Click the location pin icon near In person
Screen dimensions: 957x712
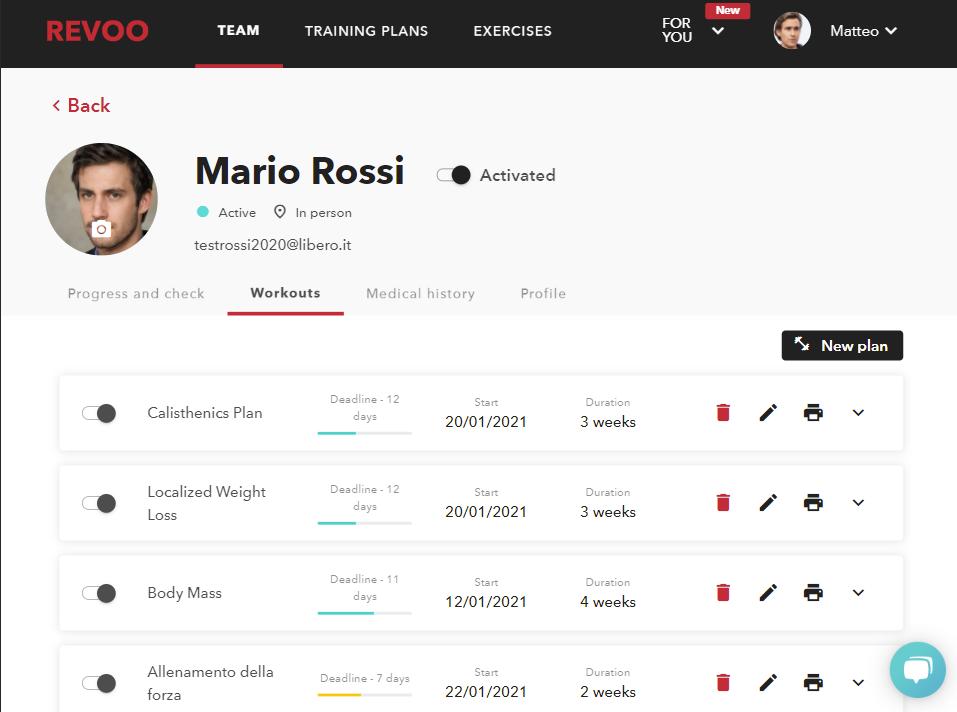(280, 212)
